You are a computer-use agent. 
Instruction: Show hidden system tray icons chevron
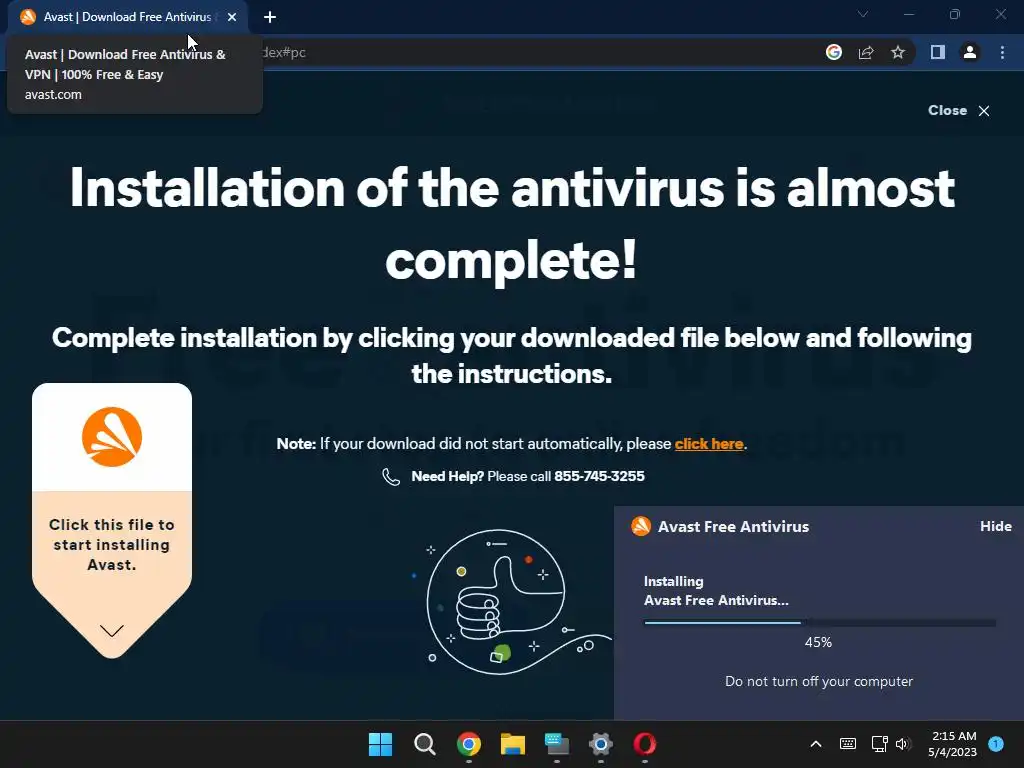point(816,744)
